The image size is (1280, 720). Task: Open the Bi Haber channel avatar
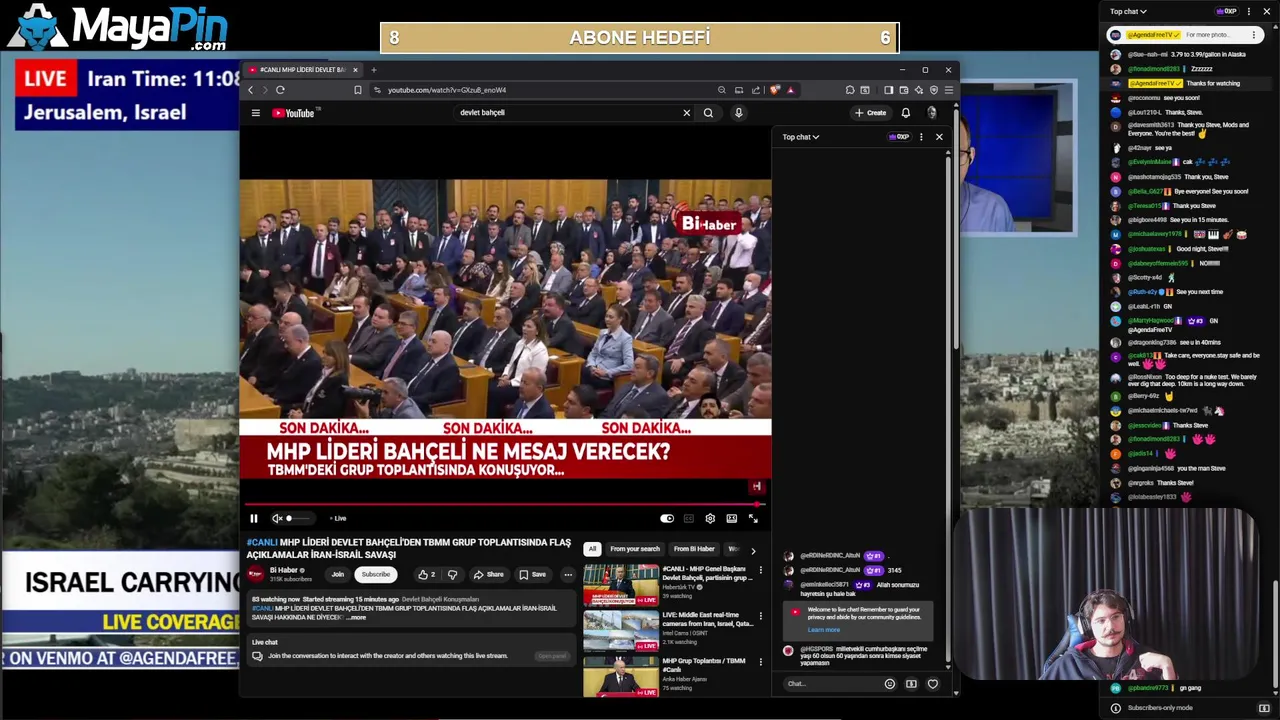pos(256,574)
